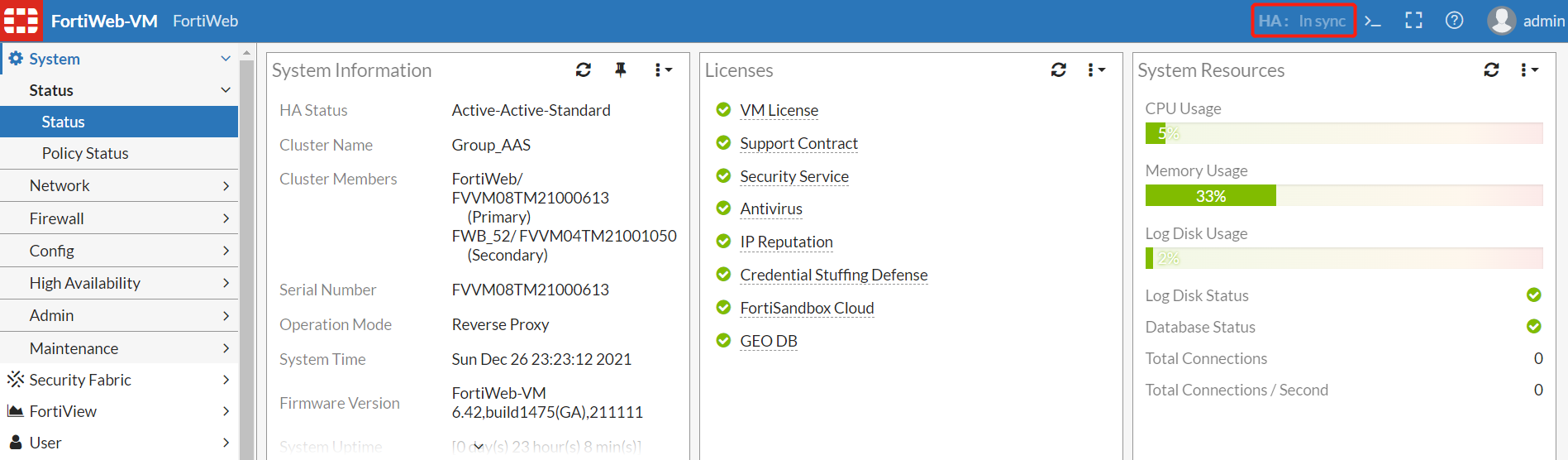Refresh the Licenses widget
The height and width of the screenshot is (460, 1568).
click(1059, 70)
